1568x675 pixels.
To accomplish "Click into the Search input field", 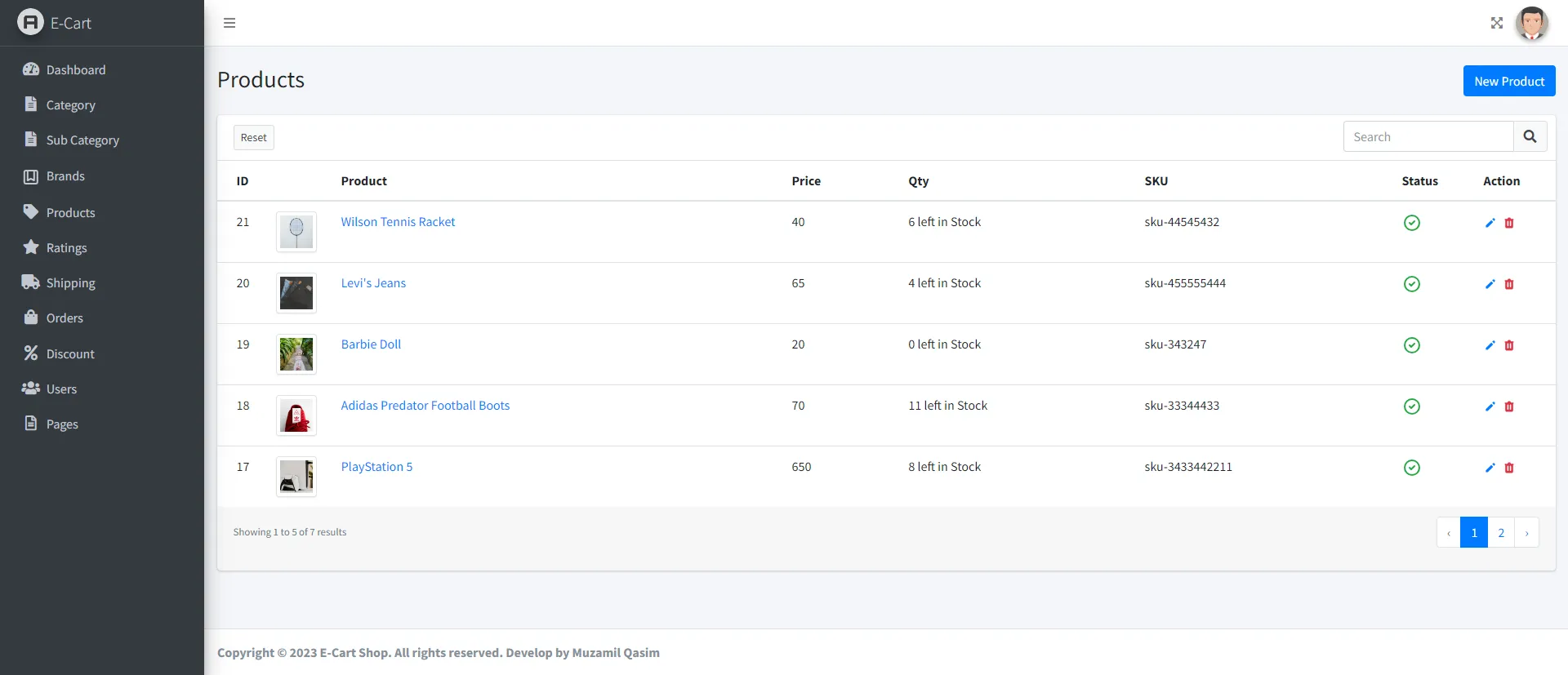I will [1428, 137].
